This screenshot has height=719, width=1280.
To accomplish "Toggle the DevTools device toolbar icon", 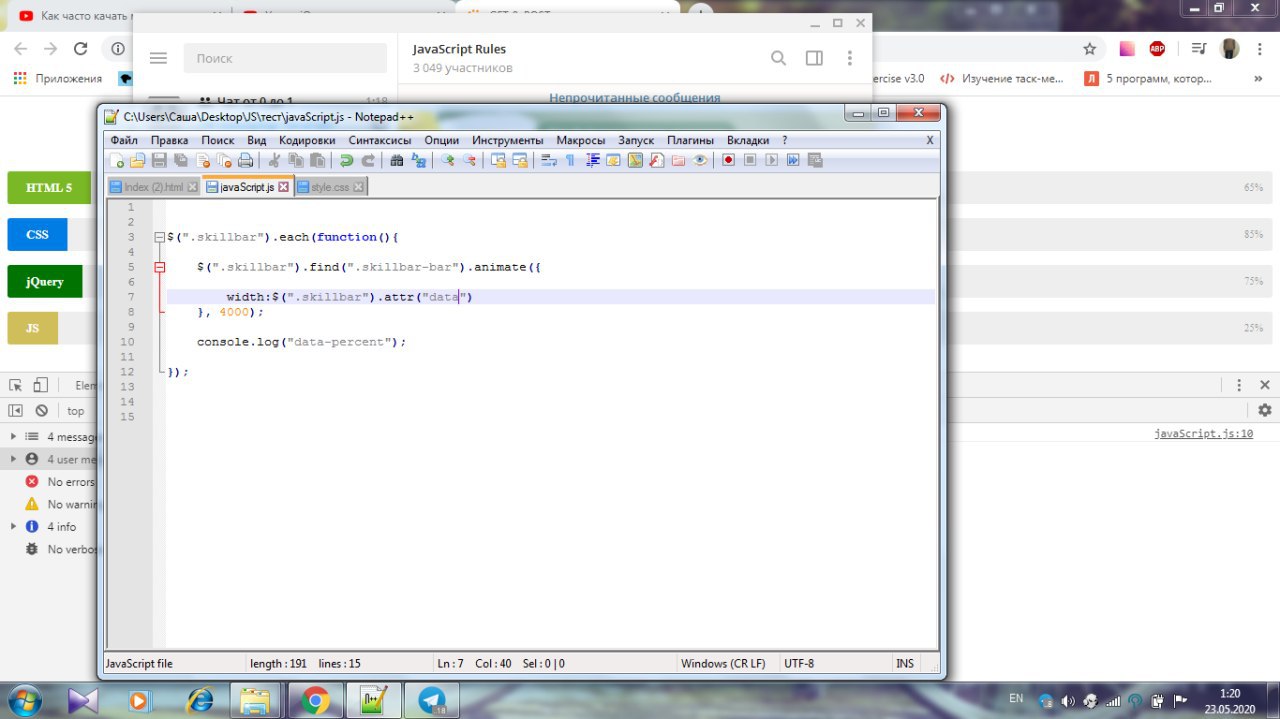I will pos(40,385).
